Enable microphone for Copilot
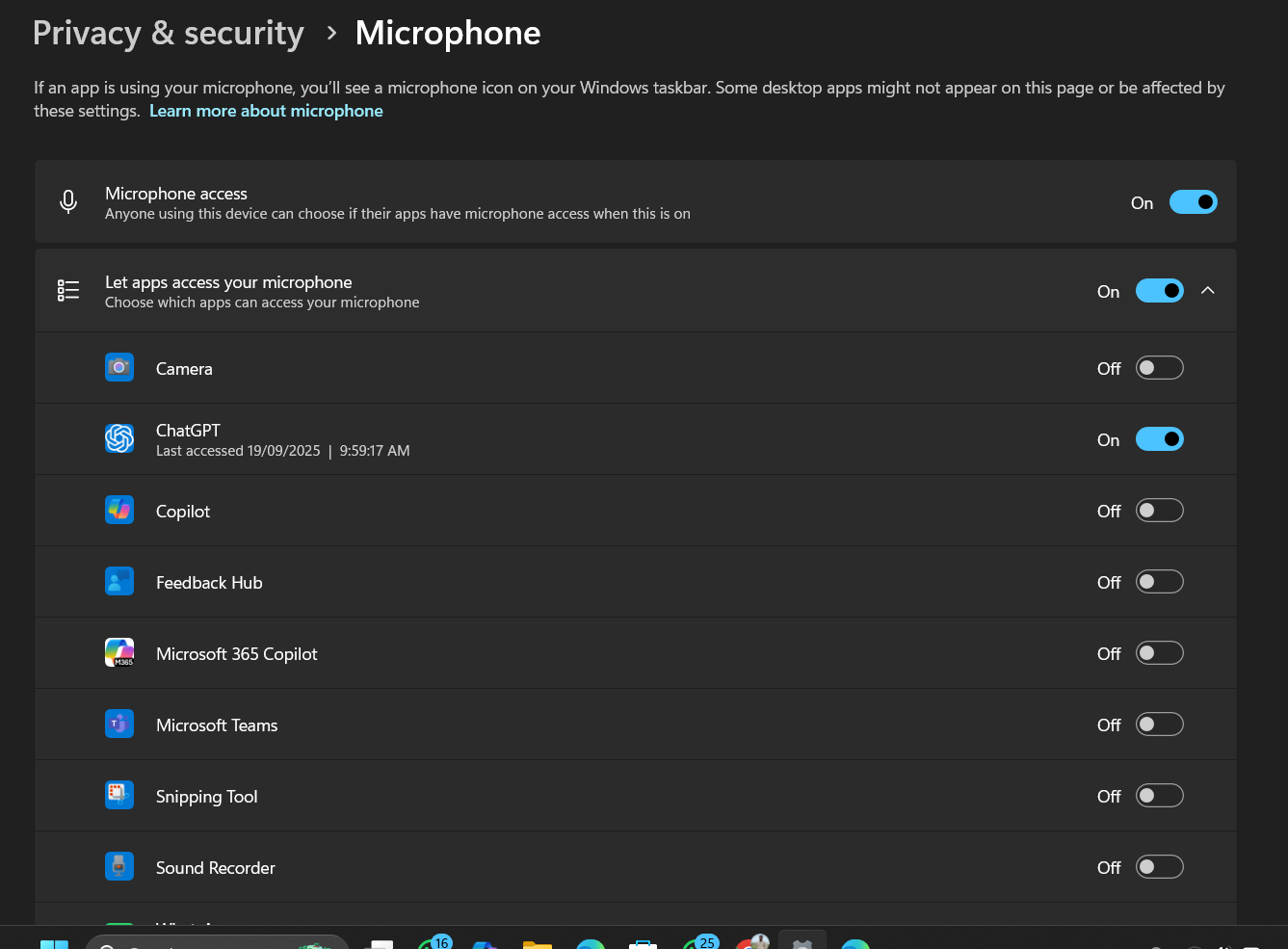 tap(1160, 511)
